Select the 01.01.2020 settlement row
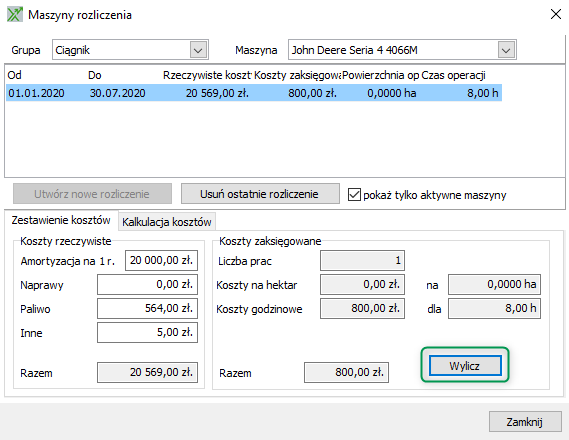This screenshot has height=440, width=569. pyautogui.click(x=254, y=93)
